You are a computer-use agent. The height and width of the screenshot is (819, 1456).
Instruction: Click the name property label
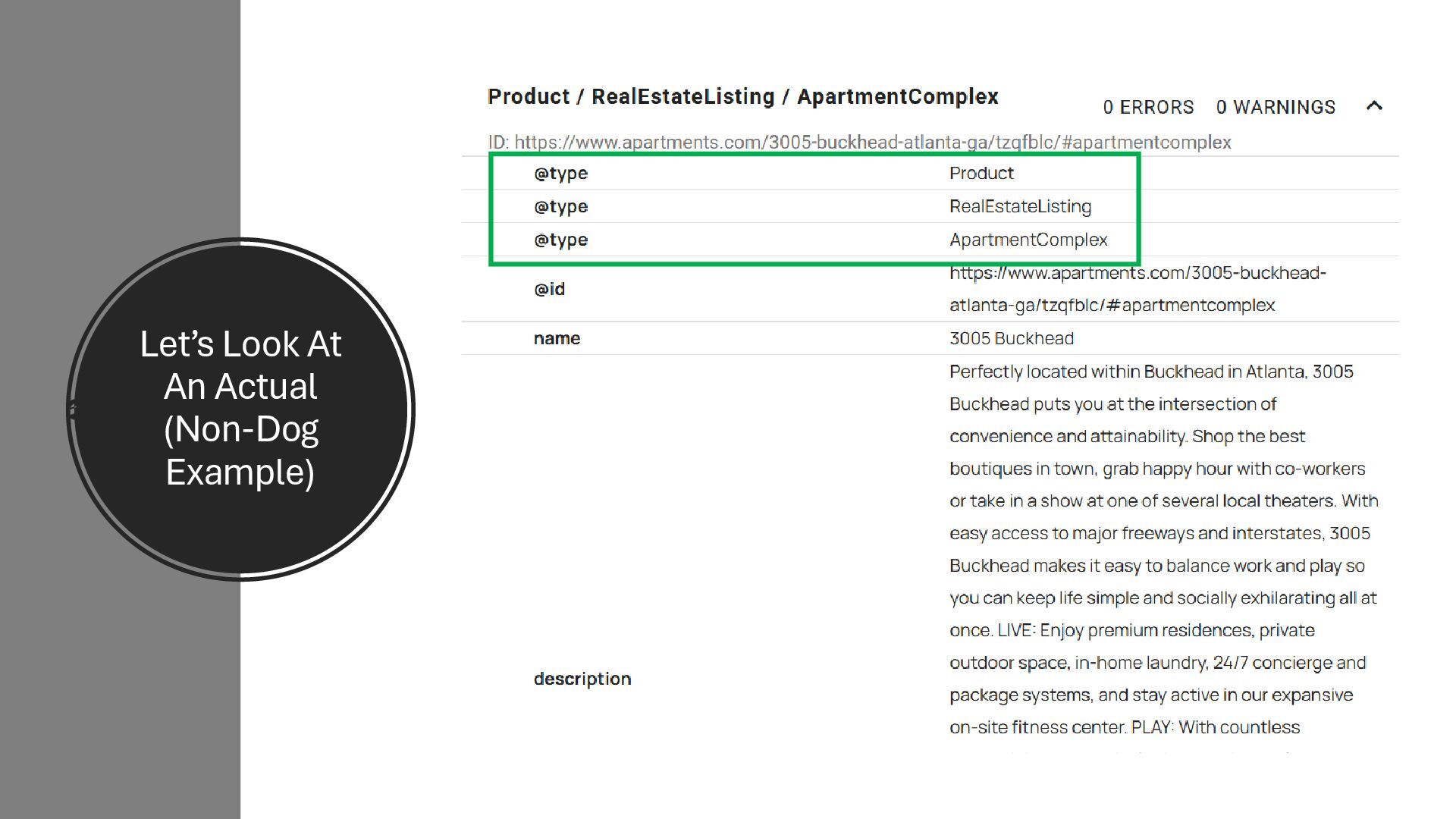557,338
